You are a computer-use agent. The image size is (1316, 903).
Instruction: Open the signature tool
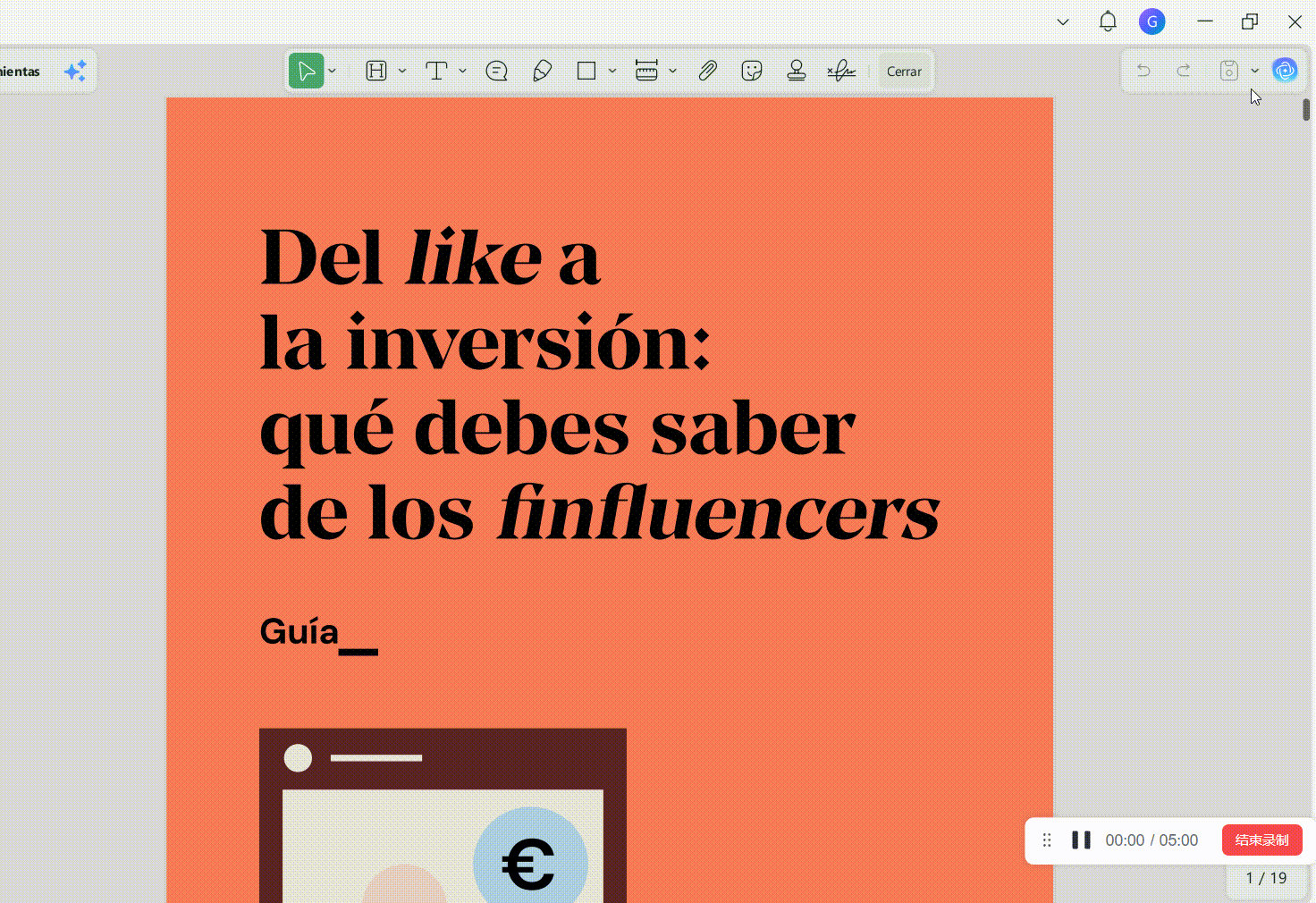[x=841, y=71]
